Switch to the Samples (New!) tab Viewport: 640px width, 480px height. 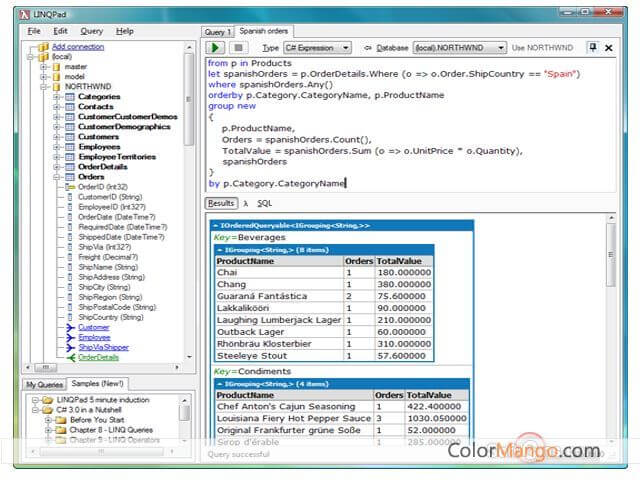point(97,384)
